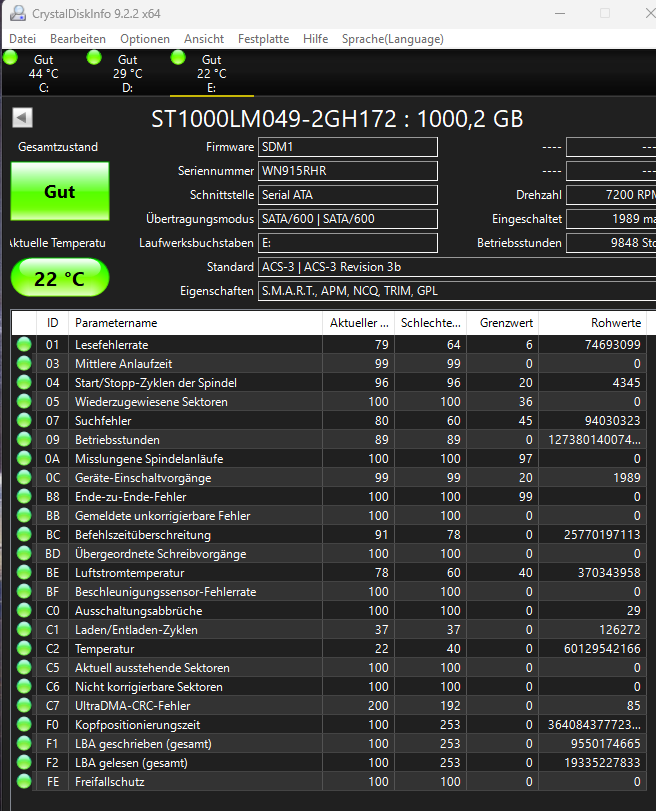Open the Optionen menu
This screenshot has height=811, width=656.
145,39
